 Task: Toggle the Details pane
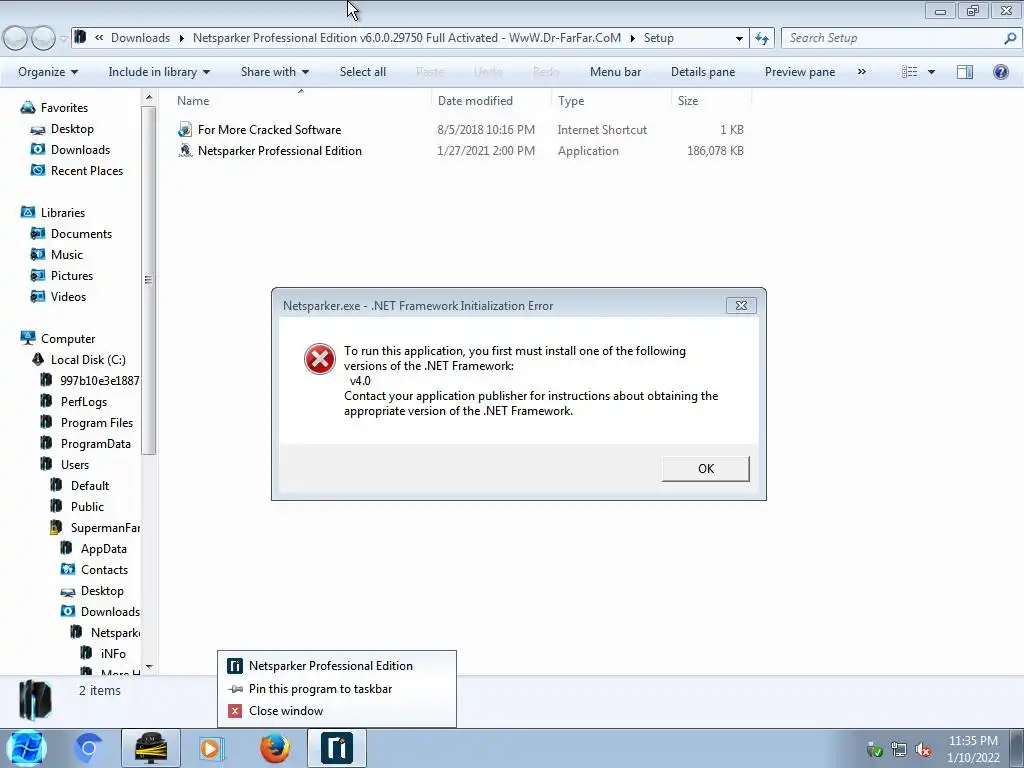703,72
